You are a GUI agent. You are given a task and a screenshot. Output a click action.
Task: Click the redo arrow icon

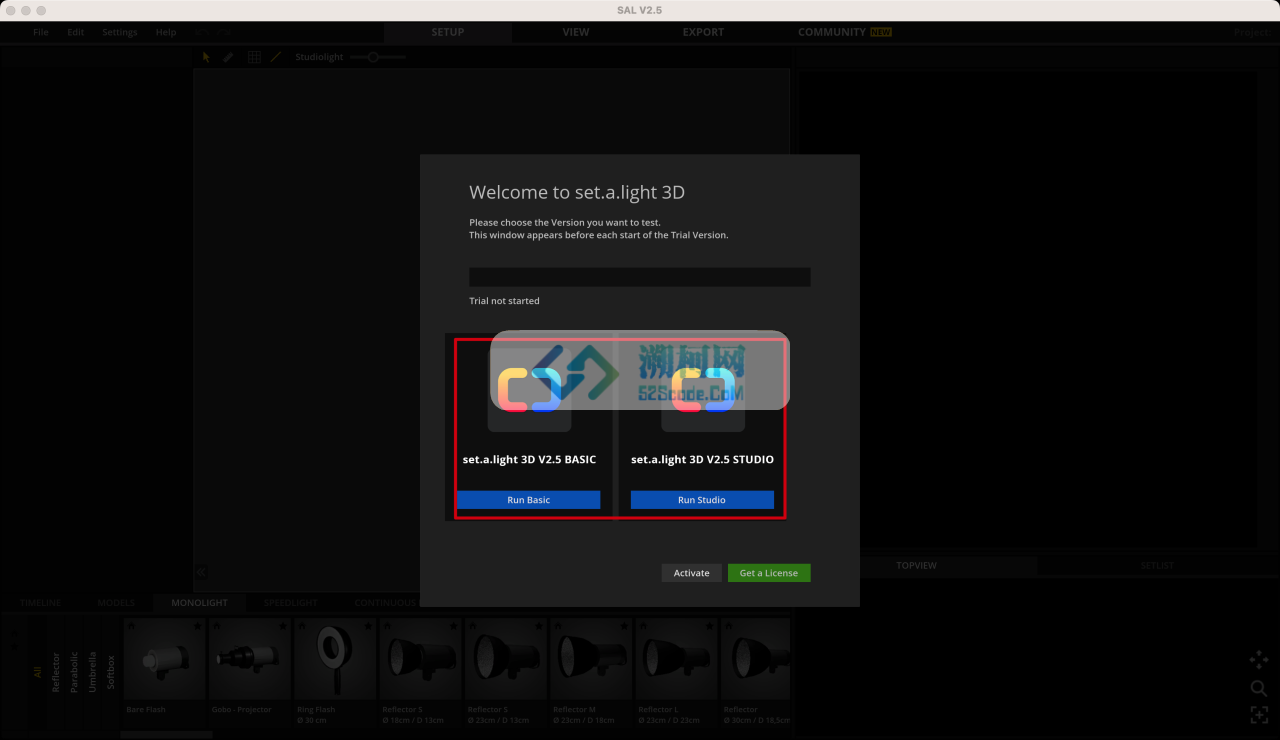(x=224, y=32)
